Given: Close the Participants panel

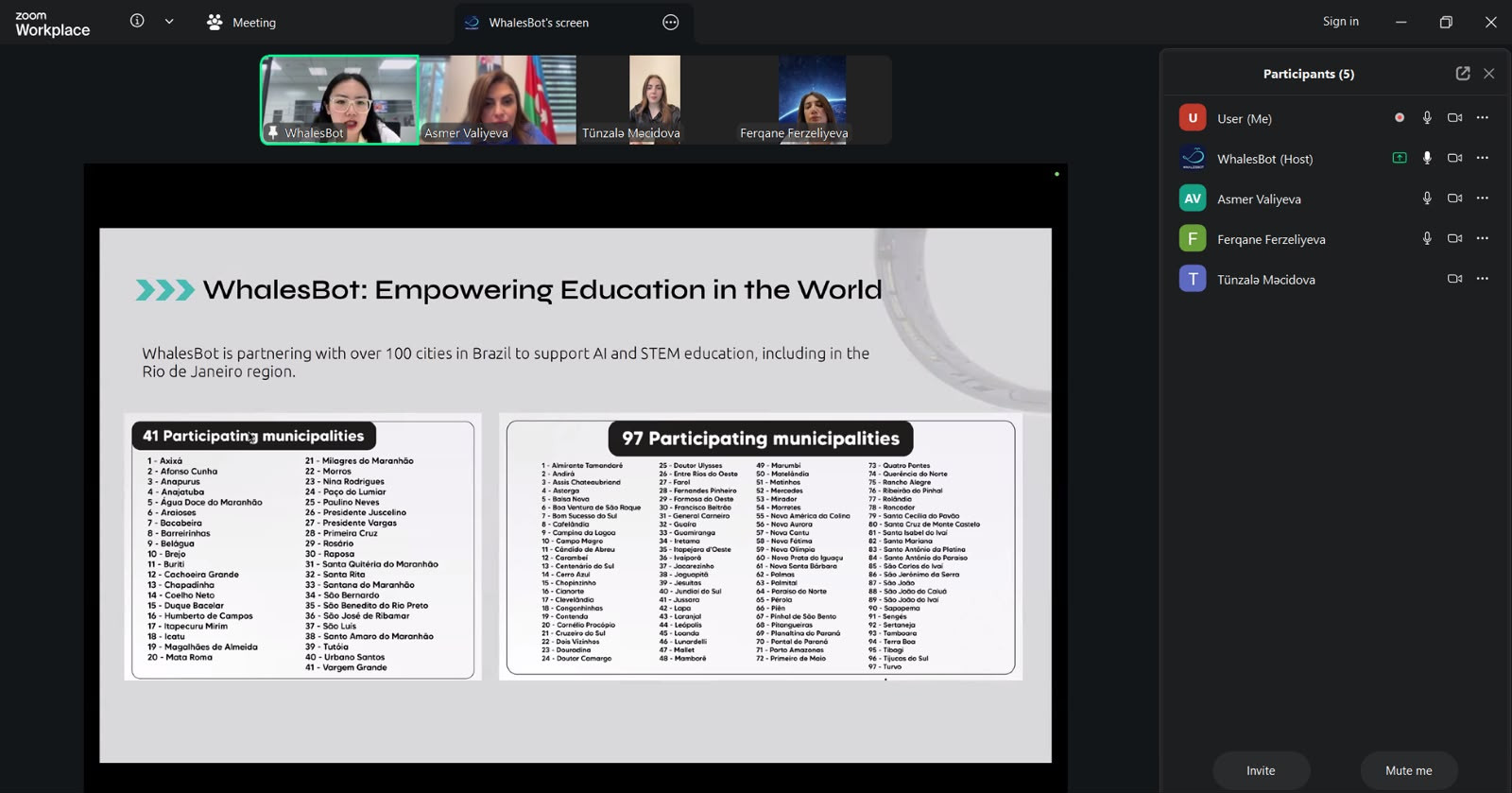Looking at the screenshot, I should click(x=1489, y=73).
